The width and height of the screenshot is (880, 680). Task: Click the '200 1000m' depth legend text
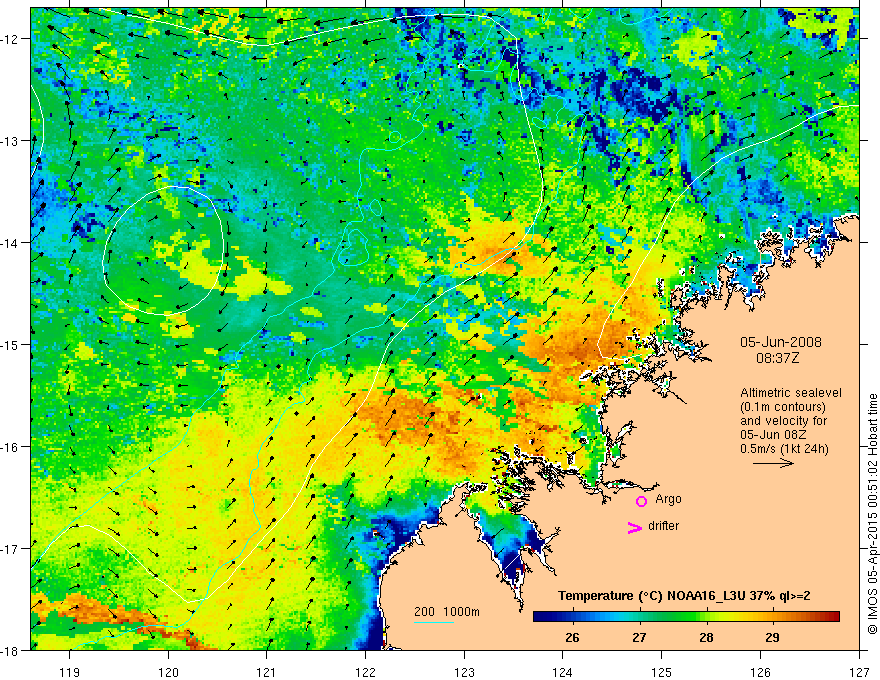click(447, 612)
